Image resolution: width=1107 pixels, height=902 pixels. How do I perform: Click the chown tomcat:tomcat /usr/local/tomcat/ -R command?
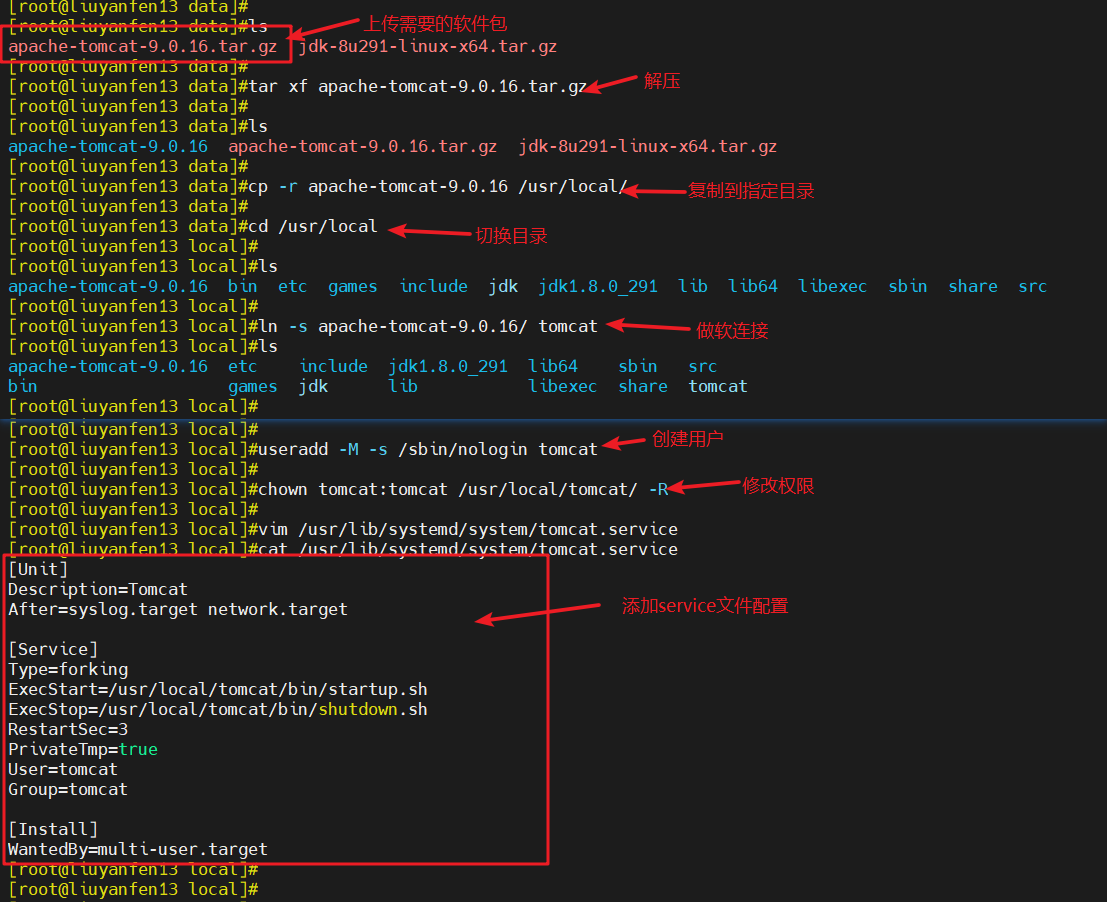(463, 489)
